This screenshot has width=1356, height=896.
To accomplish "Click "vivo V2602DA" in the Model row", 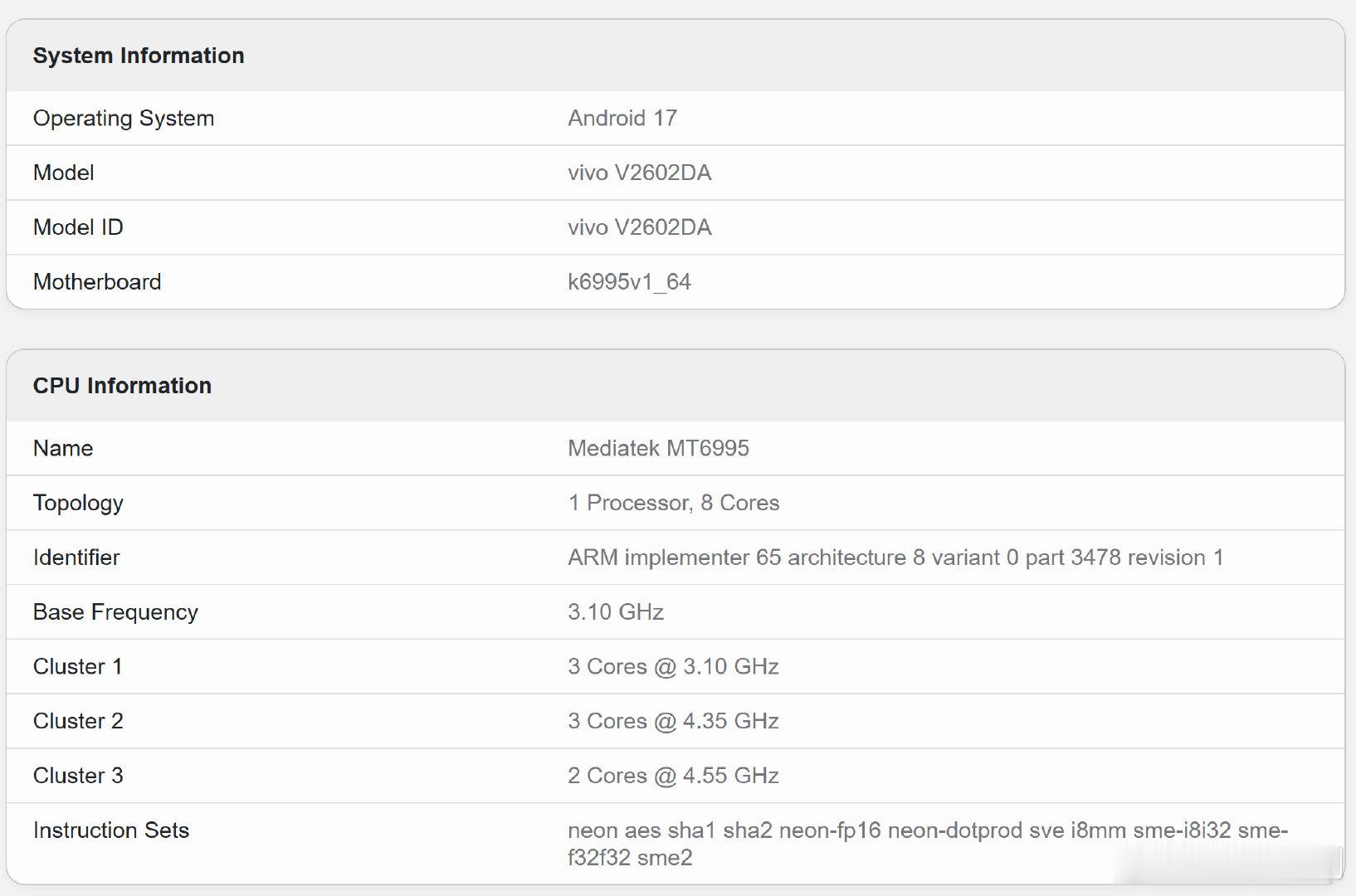I will [640, 173].
